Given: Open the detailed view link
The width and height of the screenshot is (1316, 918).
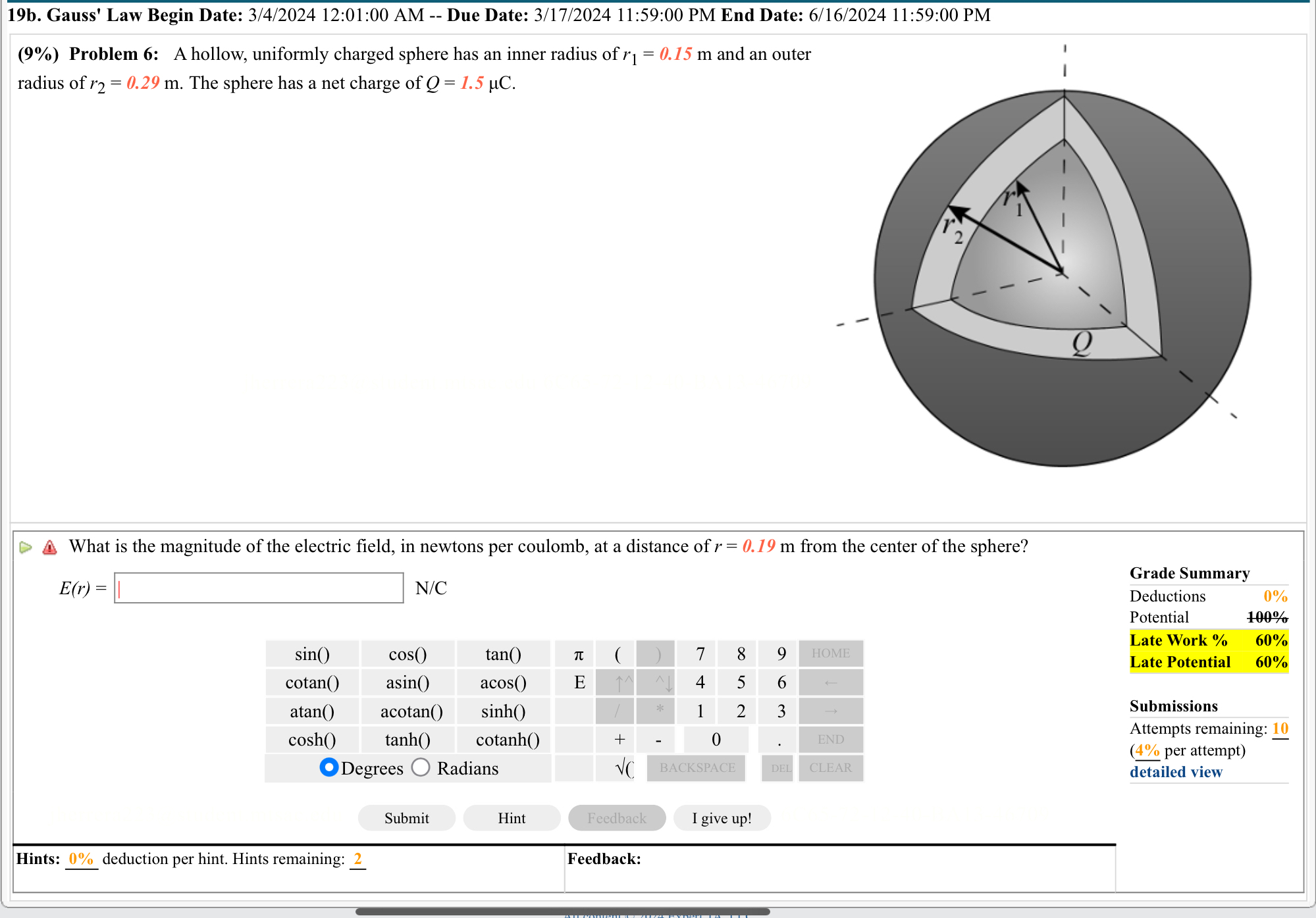Looking at the screenshot, I should coord(1176,771).
